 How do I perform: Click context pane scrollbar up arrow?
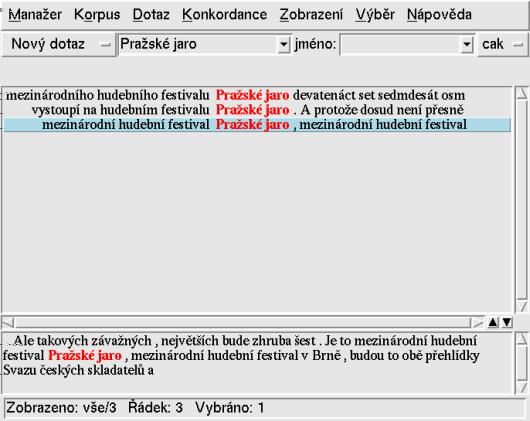tap(522, 339)
